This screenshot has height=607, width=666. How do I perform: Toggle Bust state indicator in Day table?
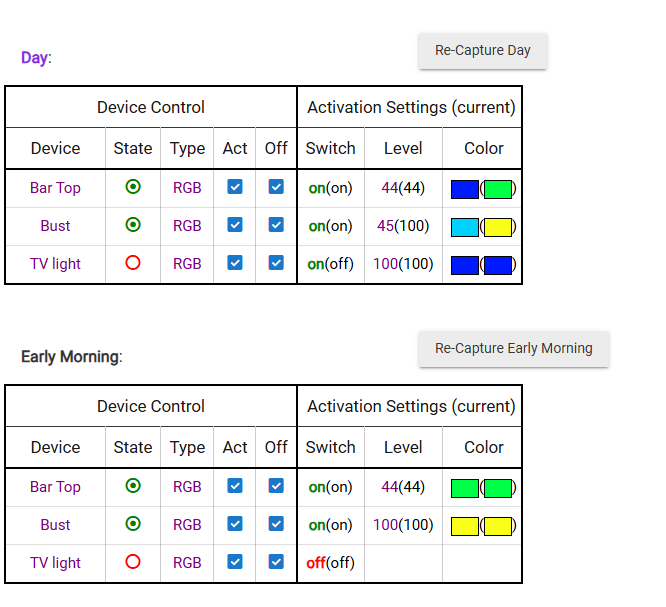(x=133, y=225)
